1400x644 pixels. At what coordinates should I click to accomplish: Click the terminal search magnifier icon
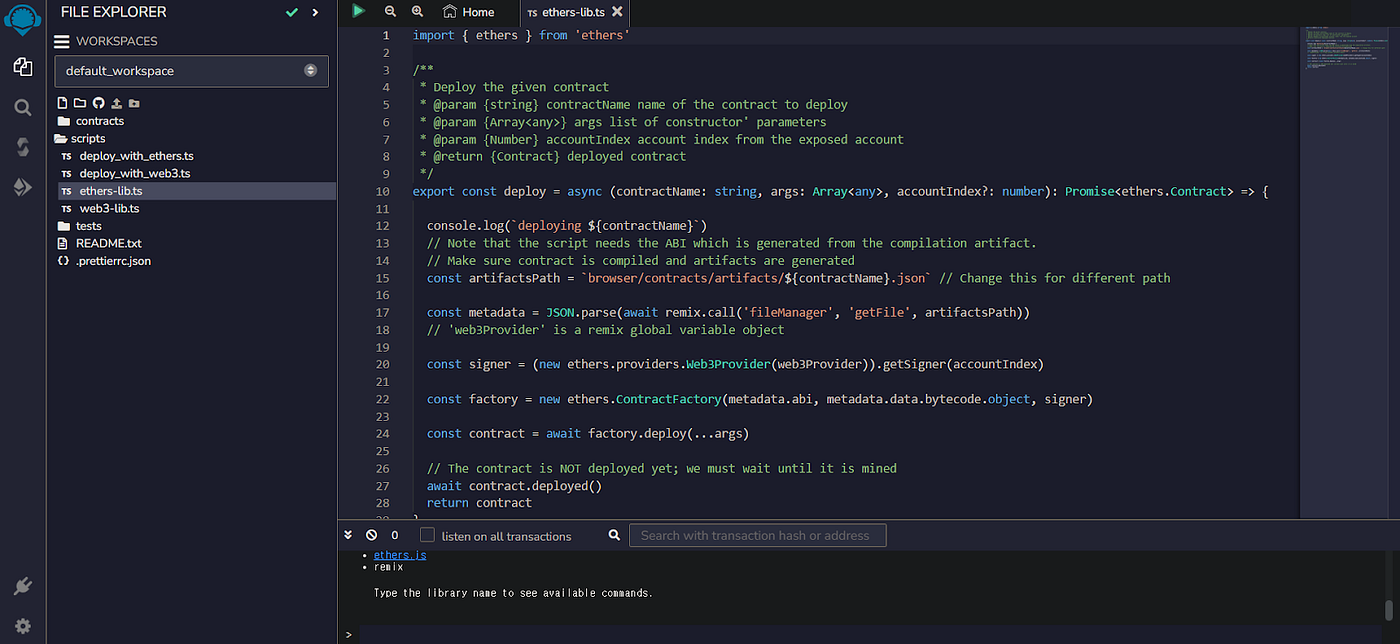click(x=614, y=535)
